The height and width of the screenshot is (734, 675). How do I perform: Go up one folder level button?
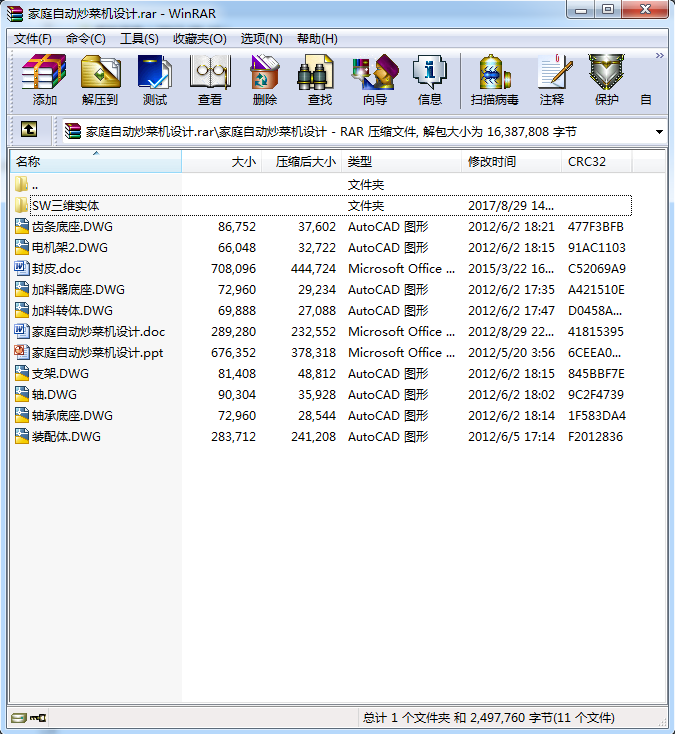click(x=29, y=129)
